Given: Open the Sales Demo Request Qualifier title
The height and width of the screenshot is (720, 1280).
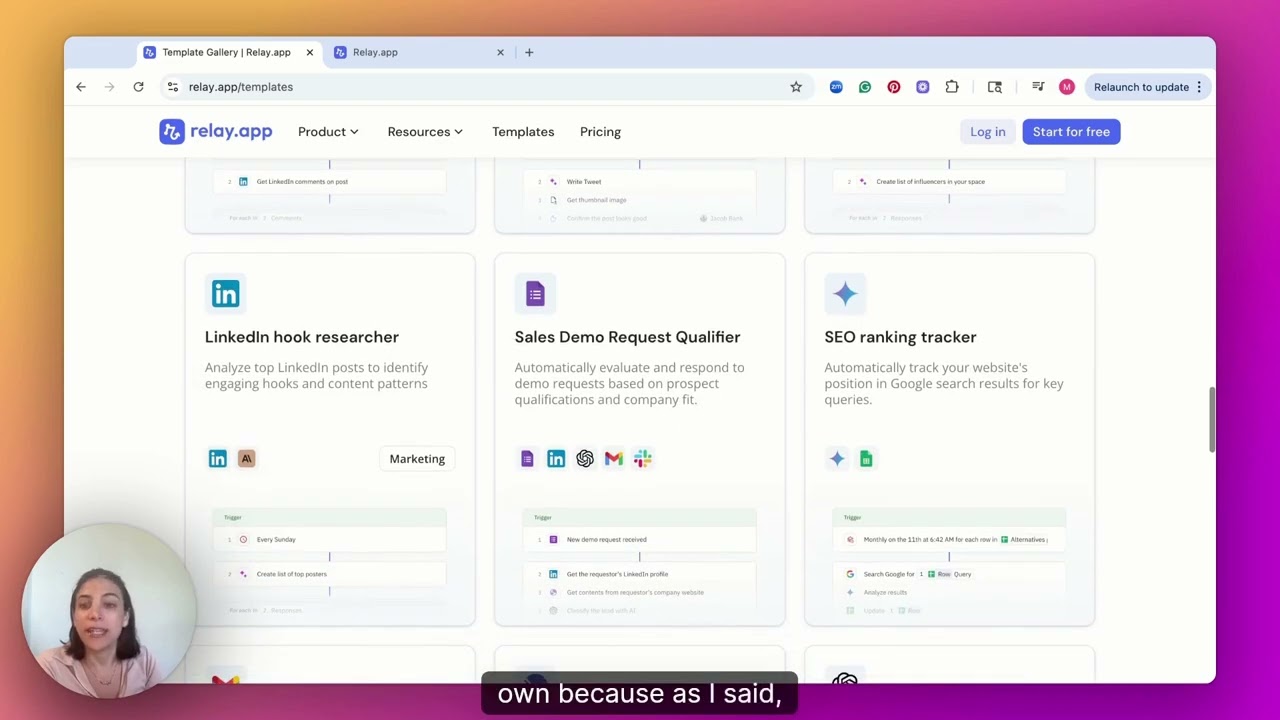Looking at the screenshot, I should point(628,337).
